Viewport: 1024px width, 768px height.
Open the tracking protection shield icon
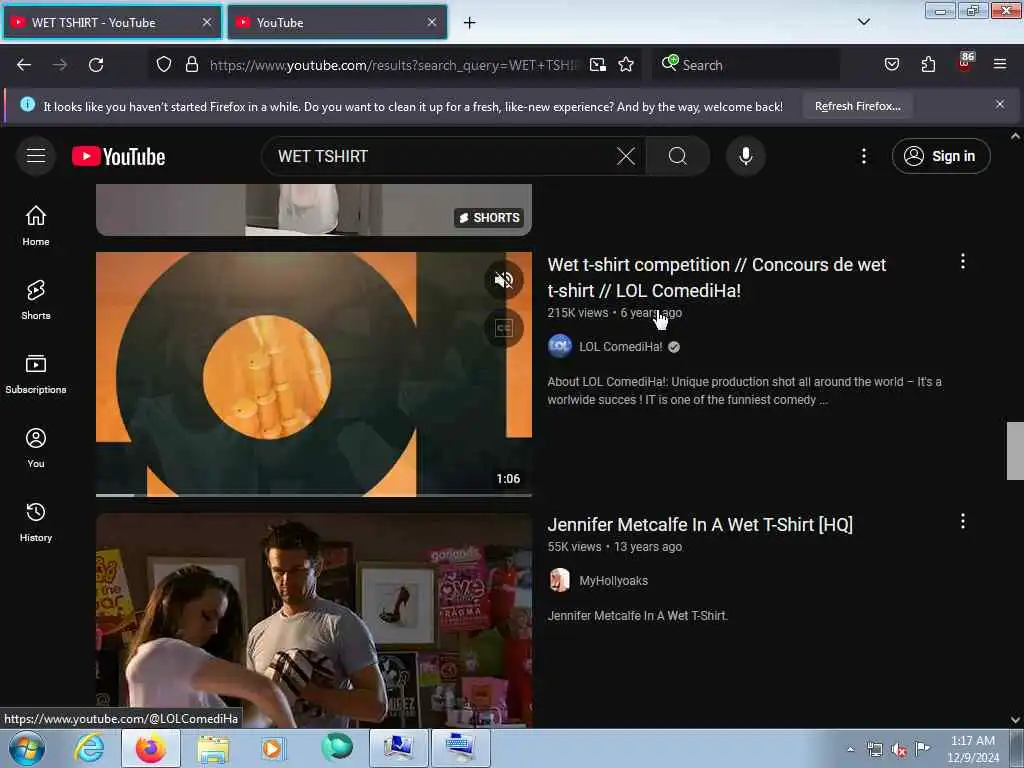pyautogui.click(x=164, y=64)
